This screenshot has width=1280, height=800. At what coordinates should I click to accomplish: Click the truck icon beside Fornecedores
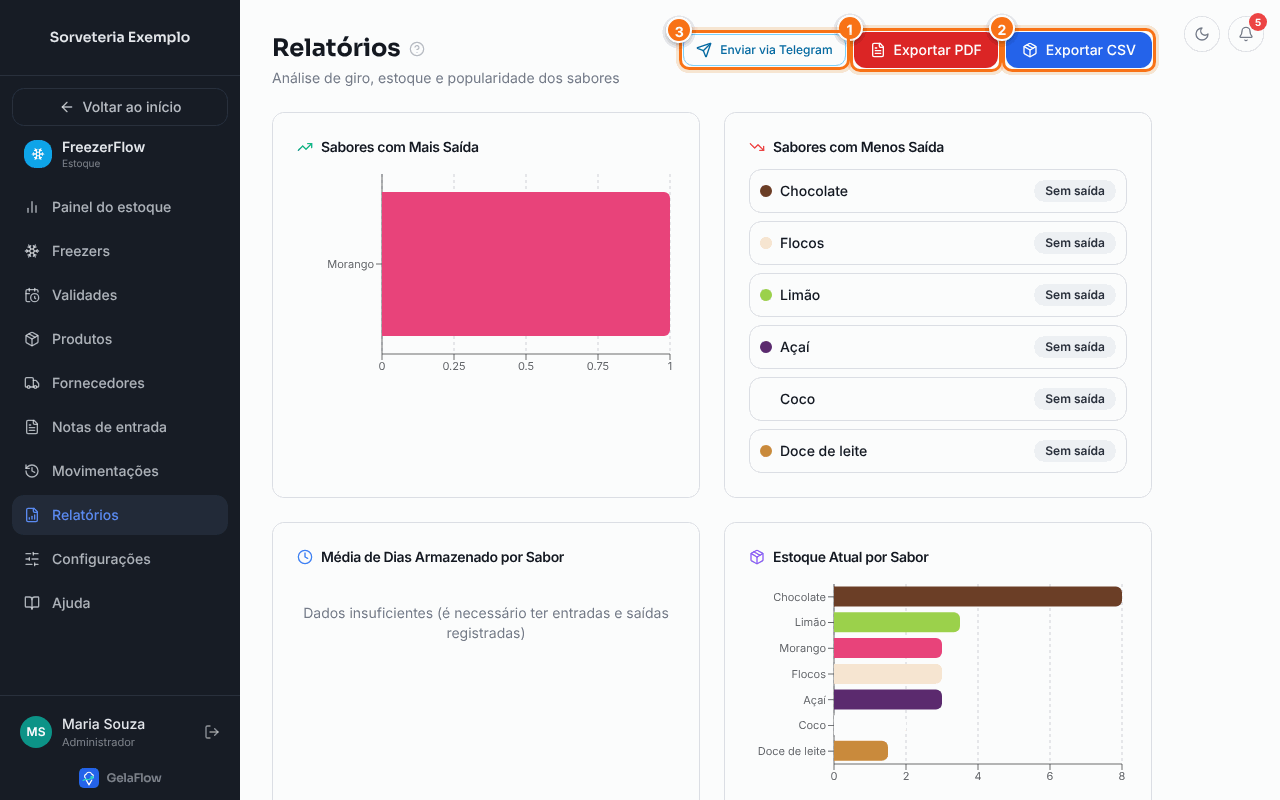32,383
